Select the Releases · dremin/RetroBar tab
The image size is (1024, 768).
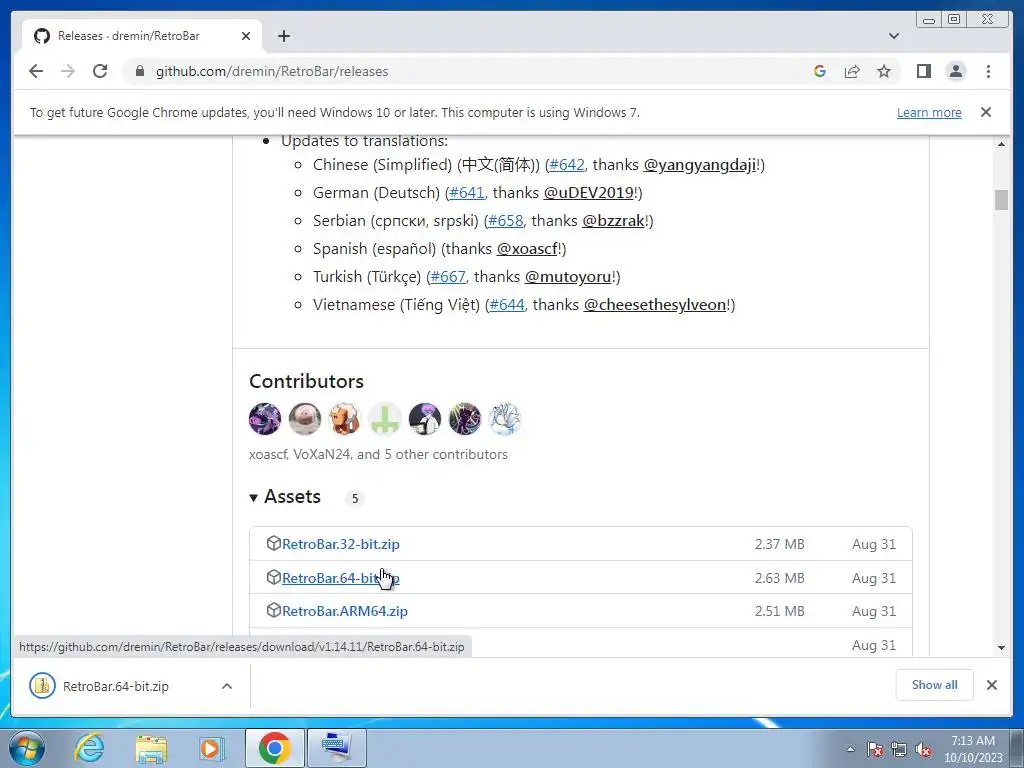tap(142, 36)
